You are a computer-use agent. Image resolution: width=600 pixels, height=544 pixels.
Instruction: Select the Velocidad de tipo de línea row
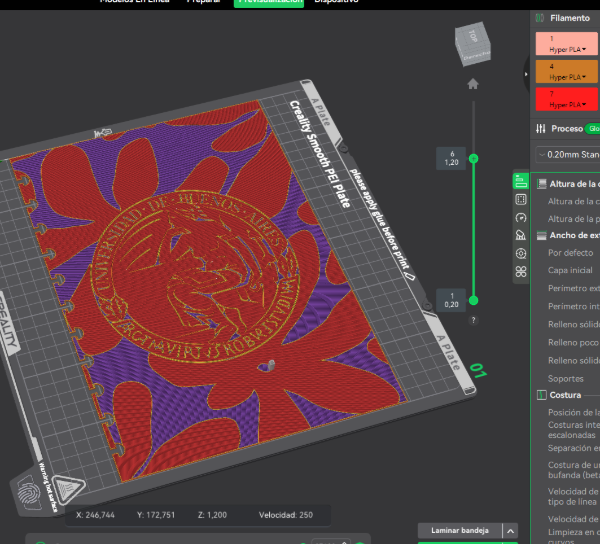click(x=573, y=497)
